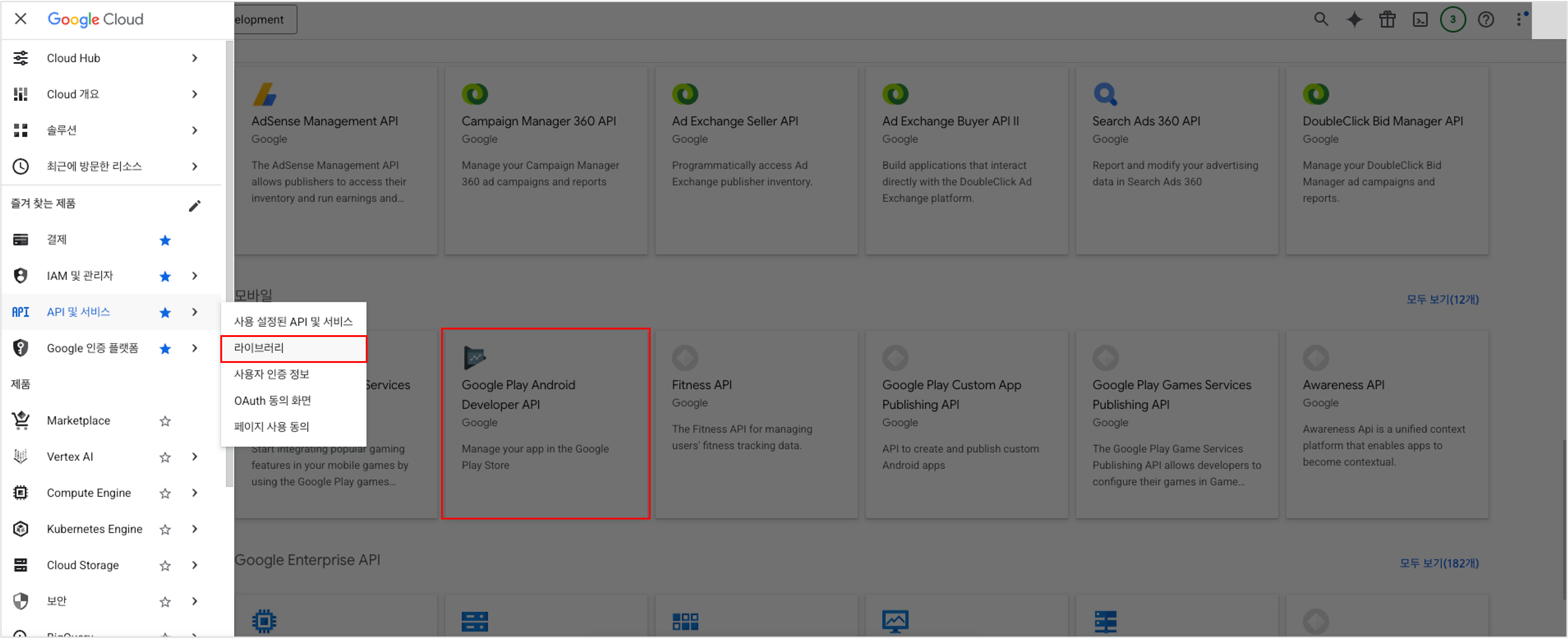Pin Cloud Storage using the star toggle
Screen dimensions: 1568x639
(x=165, y=565)
